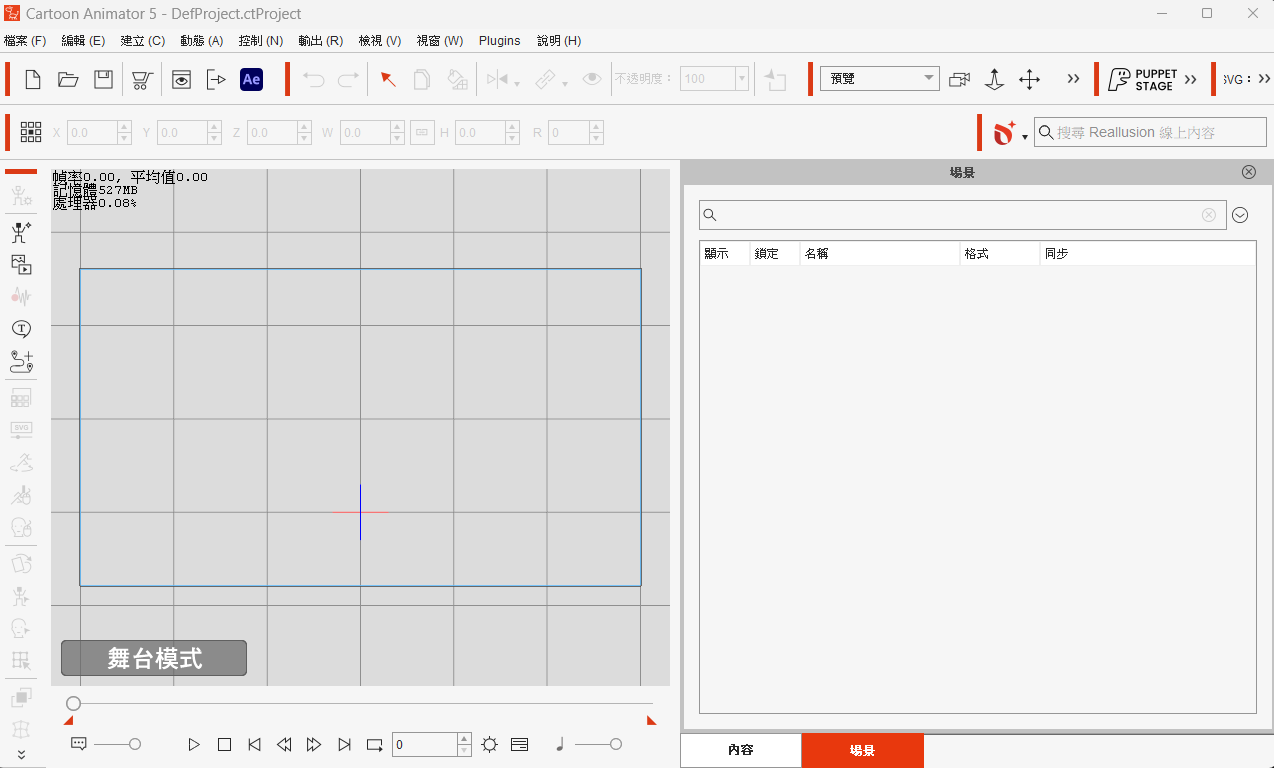Expand the left sidebar overflow chevron

pyautogui.click(x=21, y=754)
